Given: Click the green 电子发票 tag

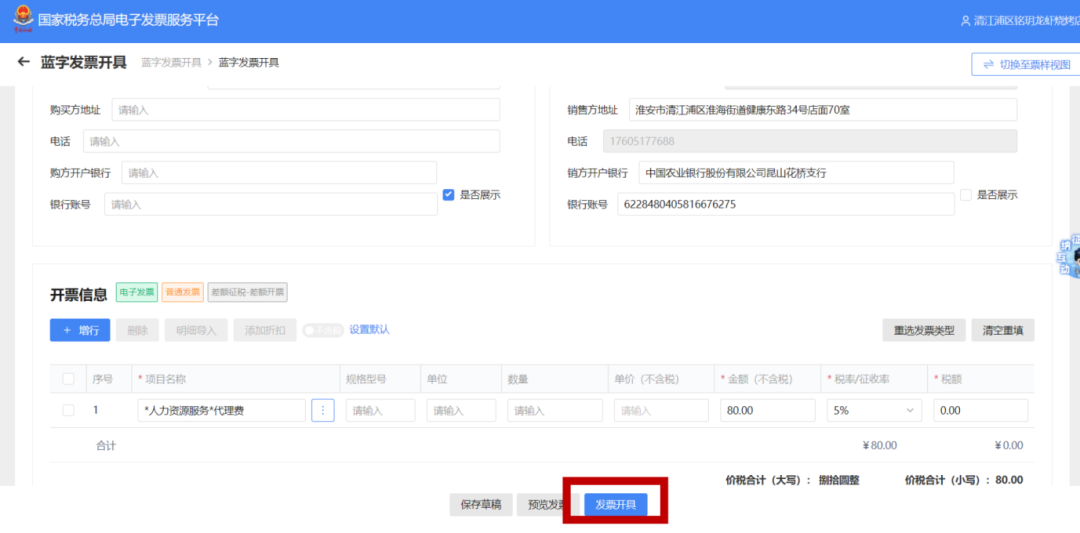Looking at the screenshot, I should (137, 292).
